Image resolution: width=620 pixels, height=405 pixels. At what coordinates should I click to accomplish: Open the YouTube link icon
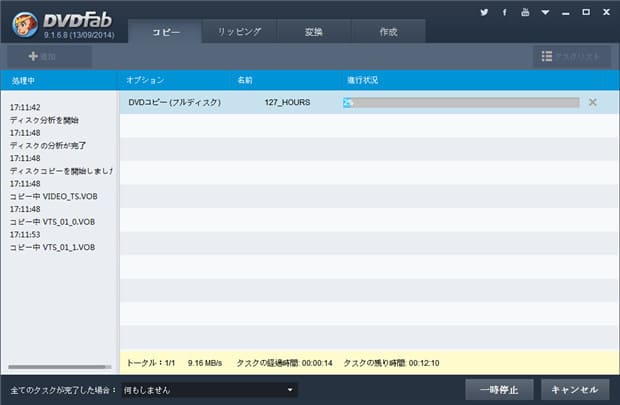pyautogui.click(x=524, y=13)
